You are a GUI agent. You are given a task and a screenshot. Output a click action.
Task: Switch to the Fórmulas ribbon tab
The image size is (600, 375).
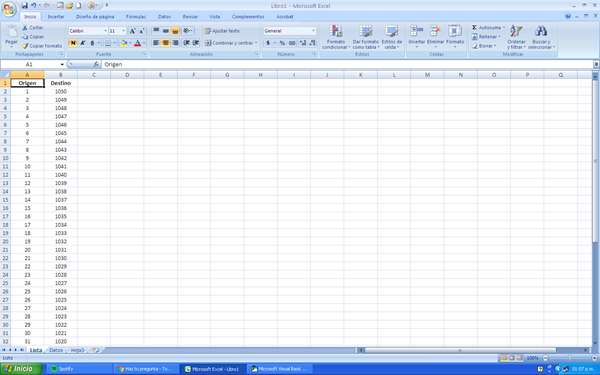[x=136, y=16]
